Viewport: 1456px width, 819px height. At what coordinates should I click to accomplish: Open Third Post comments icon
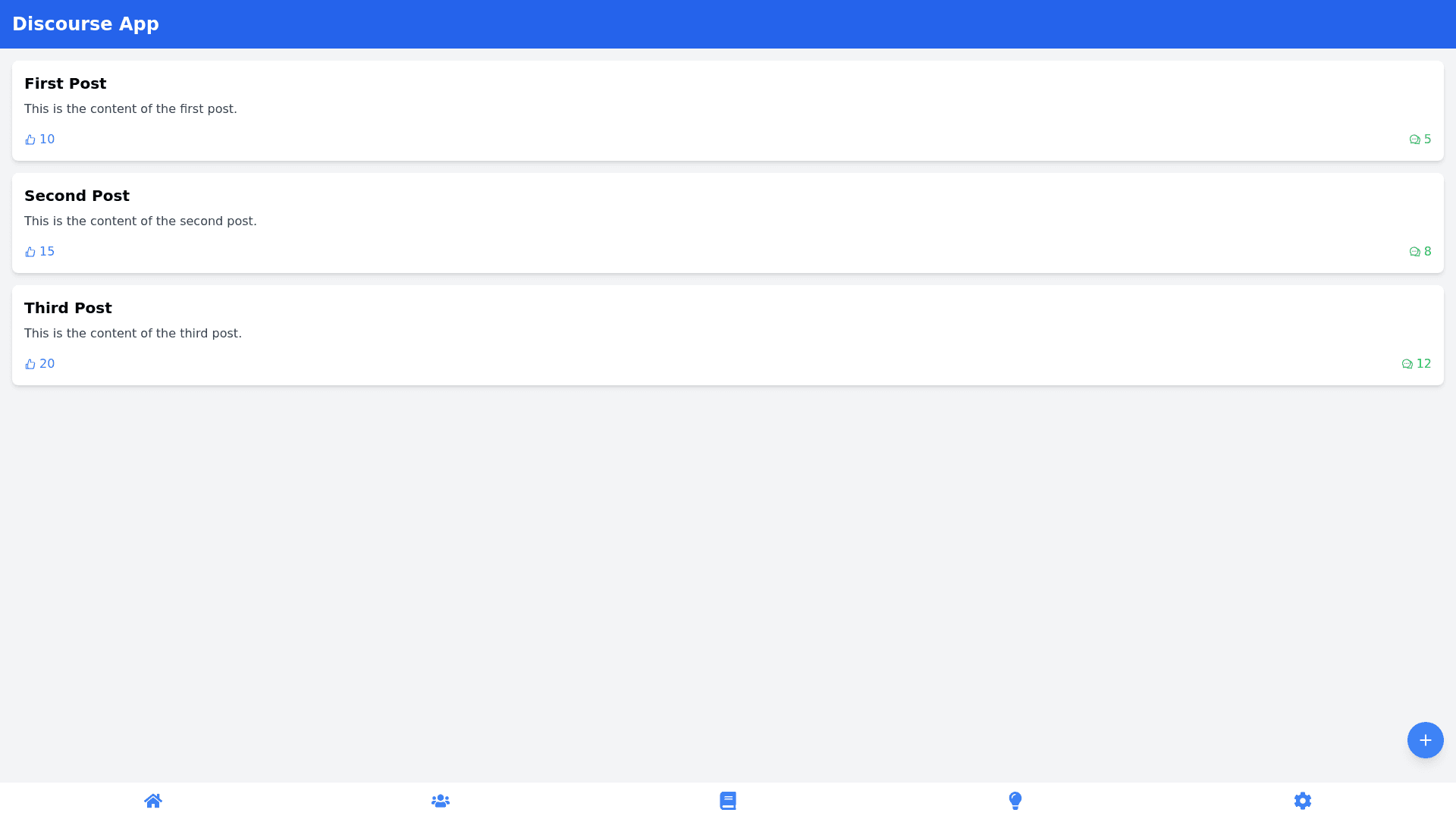click(x=1407, y=364)
